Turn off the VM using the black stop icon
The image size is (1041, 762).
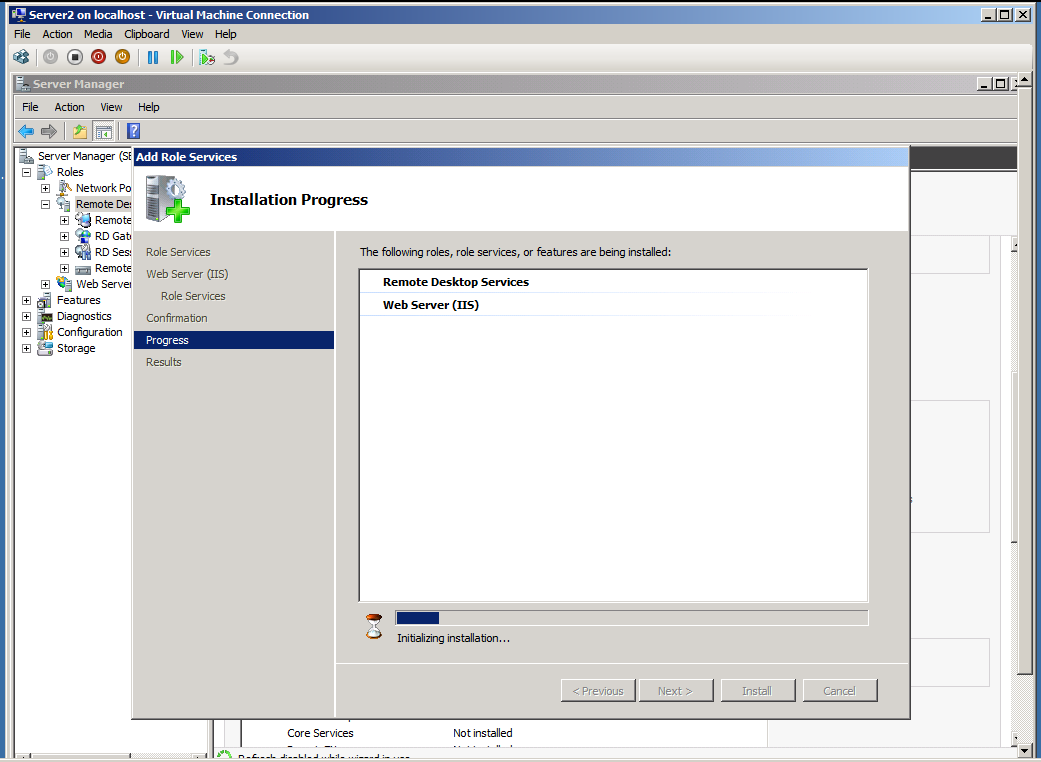(x=74, y=58)
